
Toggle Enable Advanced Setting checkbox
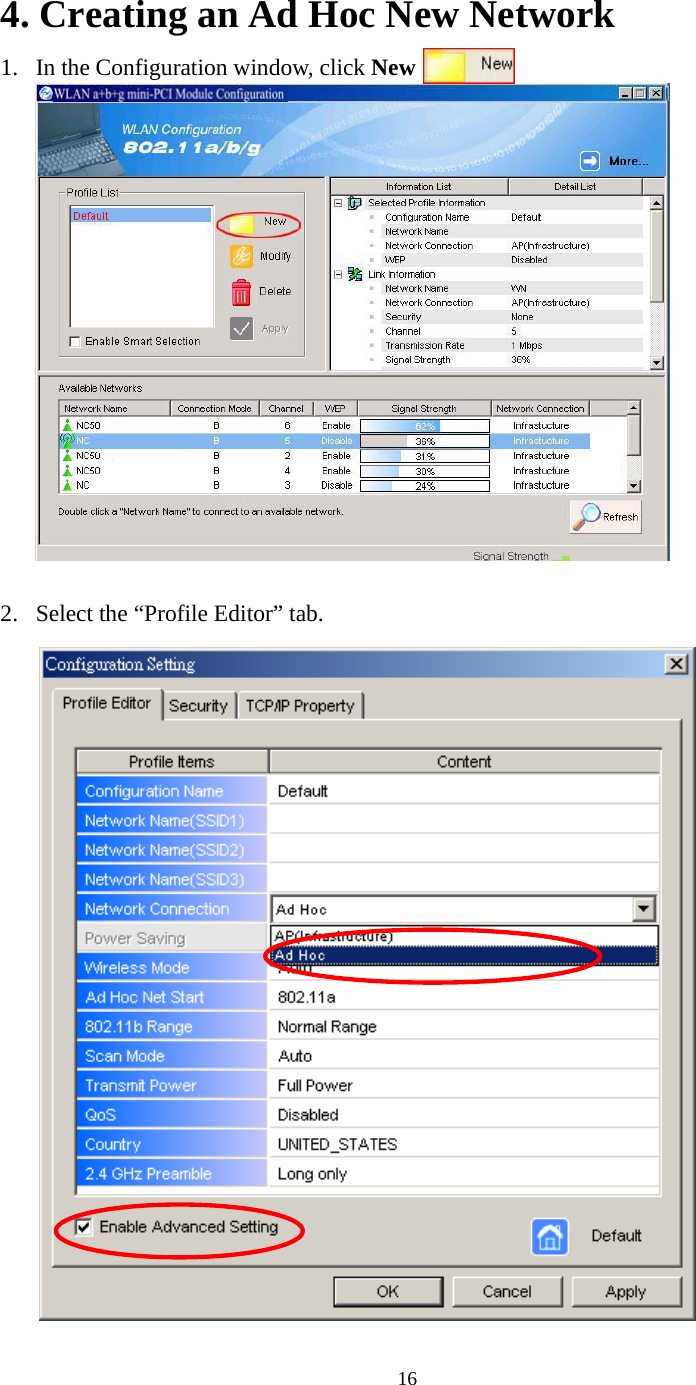pos(84,1227)
